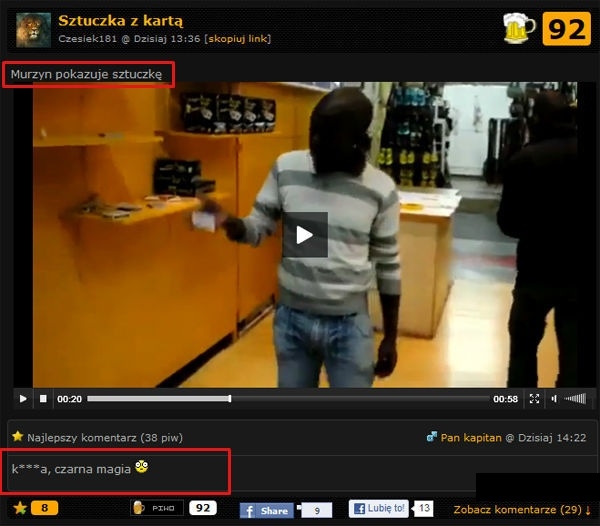Click the stop button in player controls
The image size is (600, 526).
[x=43, y=399]
